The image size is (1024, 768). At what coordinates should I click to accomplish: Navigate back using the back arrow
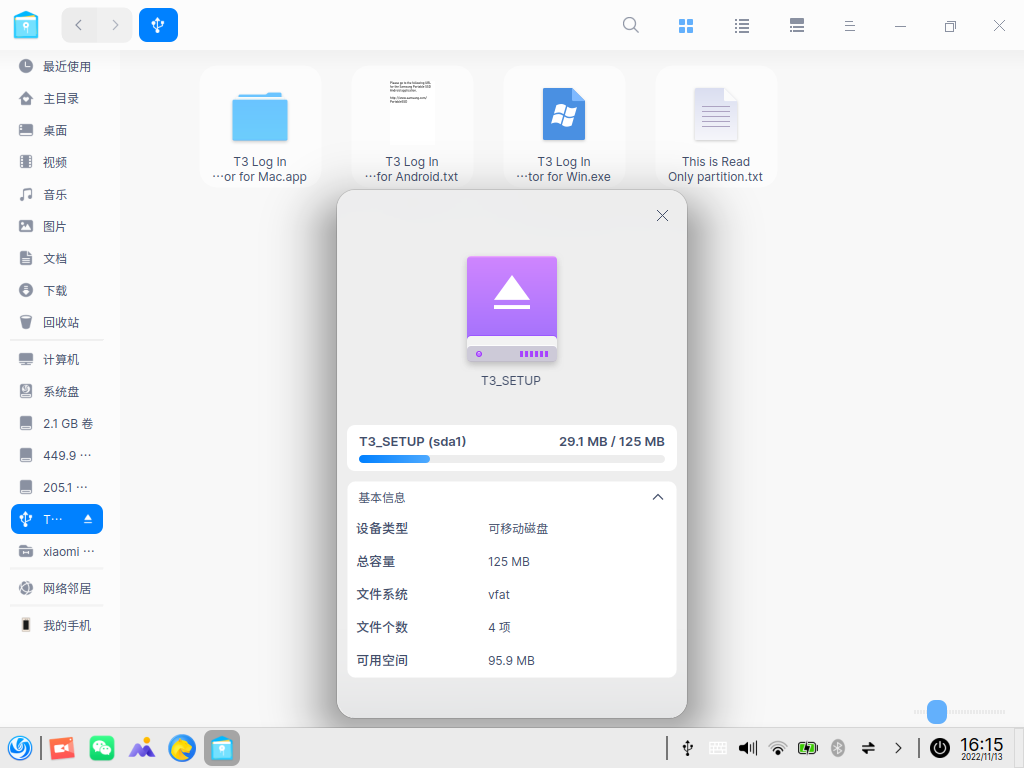pyautogui.click(x=78, y=25)
